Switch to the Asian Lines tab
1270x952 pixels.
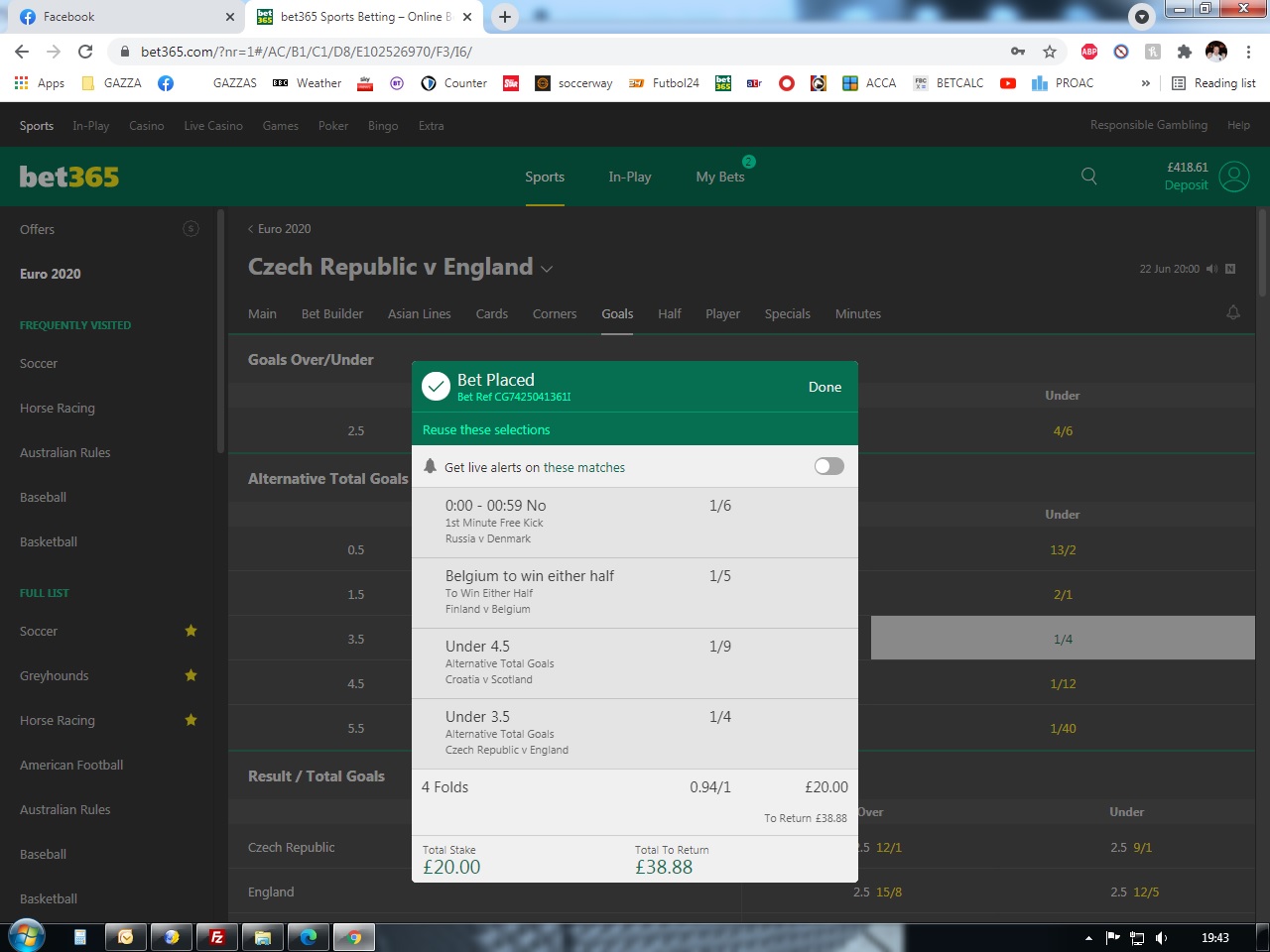(419, 313)
